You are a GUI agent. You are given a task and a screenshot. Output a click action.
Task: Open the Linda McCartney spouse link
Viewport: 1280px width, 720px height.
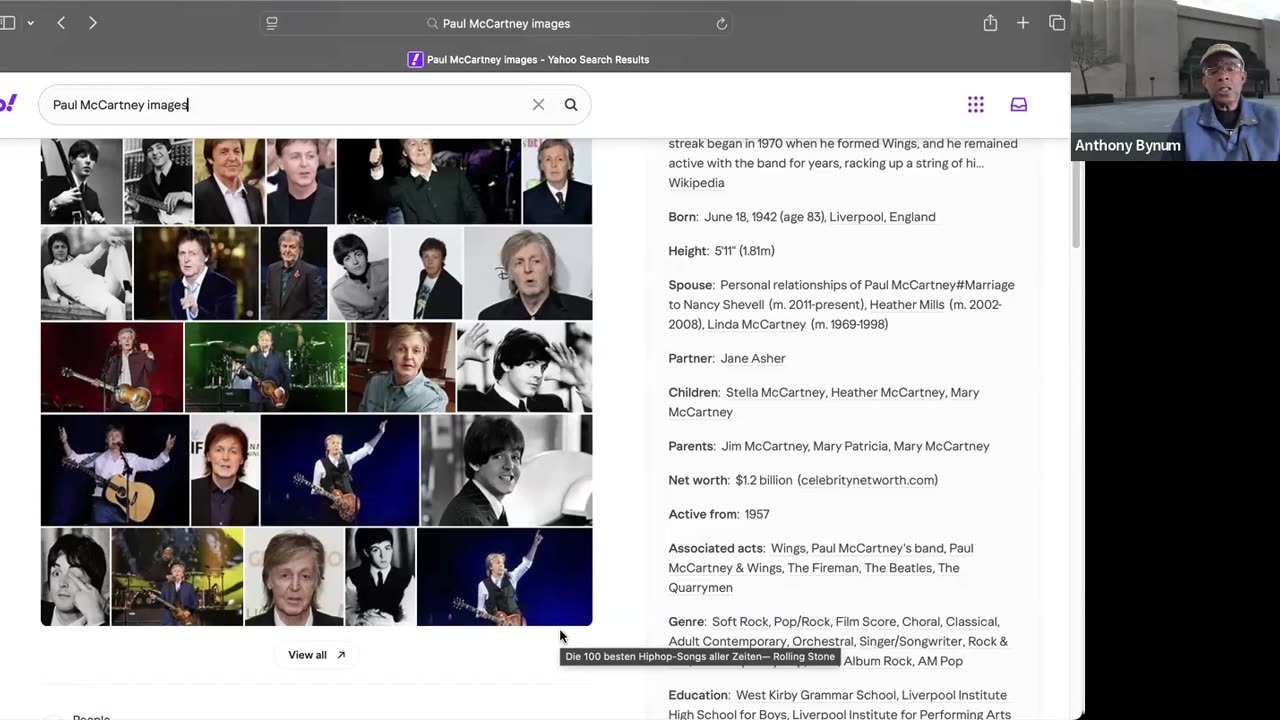pos(756,325)
